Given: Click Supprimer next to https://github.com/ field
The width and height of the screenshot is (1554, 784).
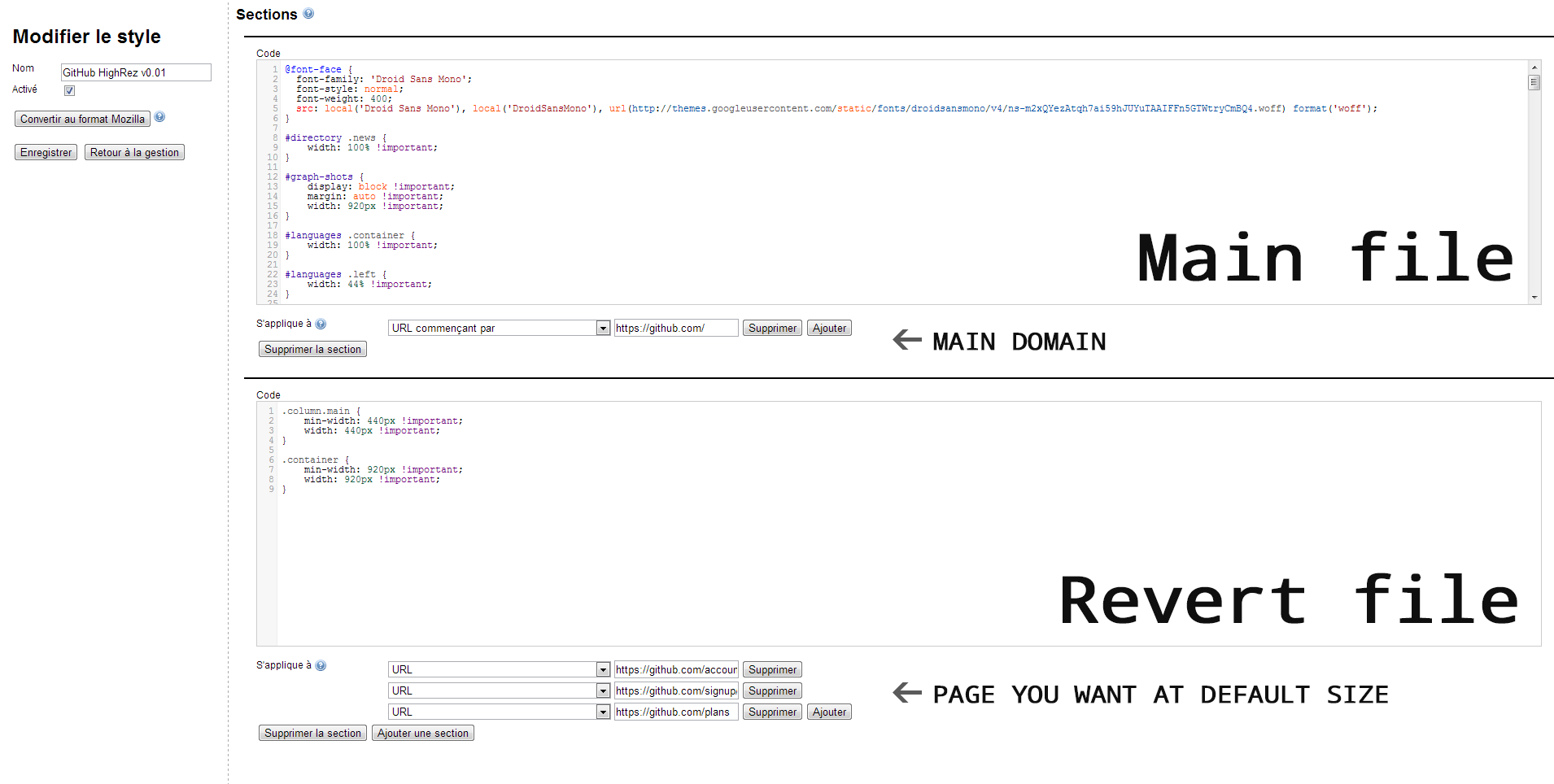Looking at the screenshot, I should point(772,328).
